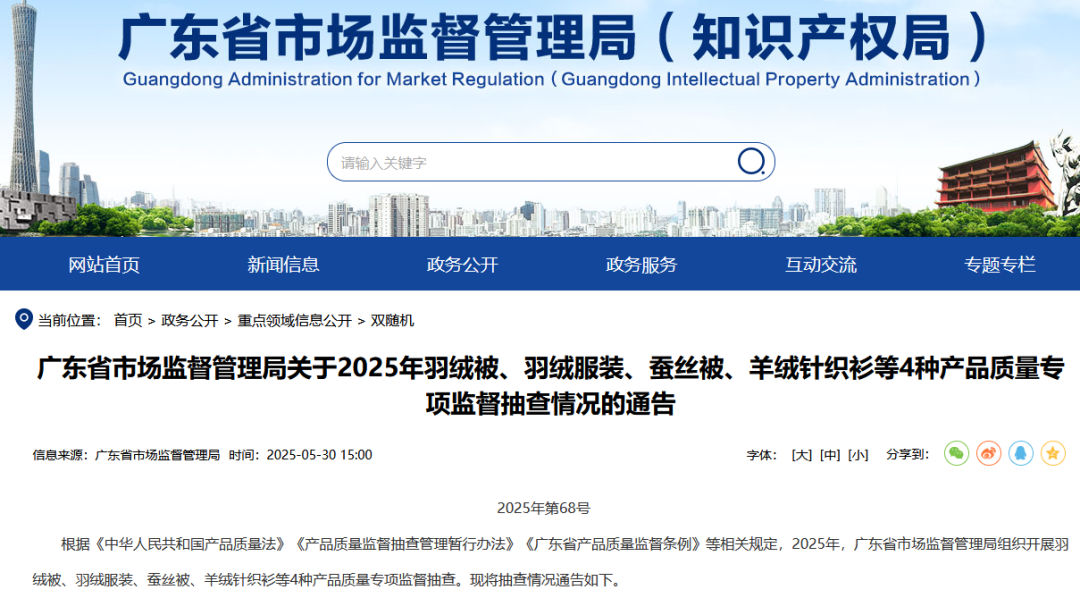Click the 双随机 breadcrumb link
The height and width of the screenshot is (598, 1080).
point(392,321)
